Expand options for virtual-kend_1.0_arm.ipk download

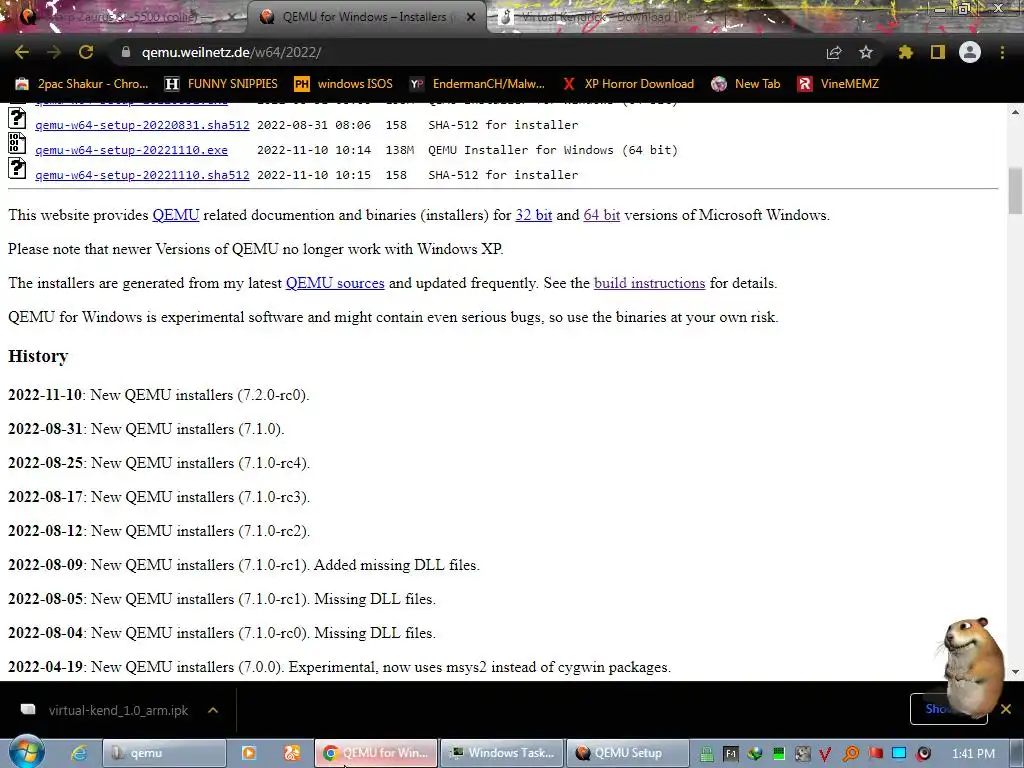pyautogui.click(x=213, y=710)
